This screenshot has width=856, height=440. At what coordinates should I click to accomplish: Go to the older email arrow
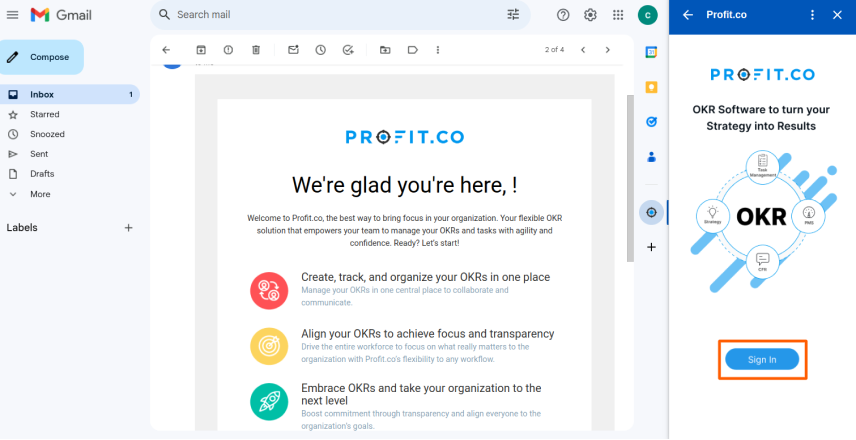(x=608, y=50)
